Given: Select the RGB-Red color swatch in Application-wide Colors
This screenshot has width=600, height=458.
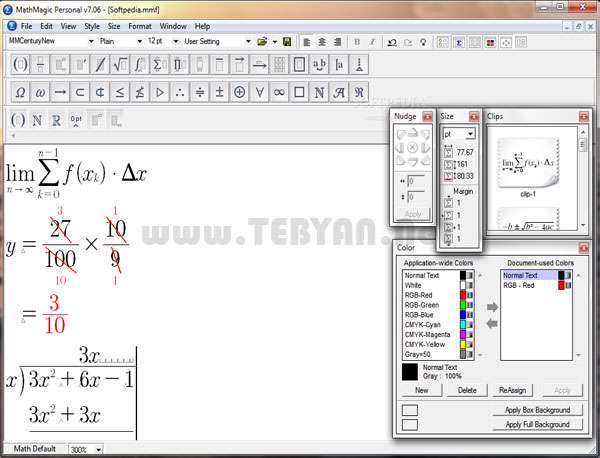Looking at the screenshot, I should 463,295.
